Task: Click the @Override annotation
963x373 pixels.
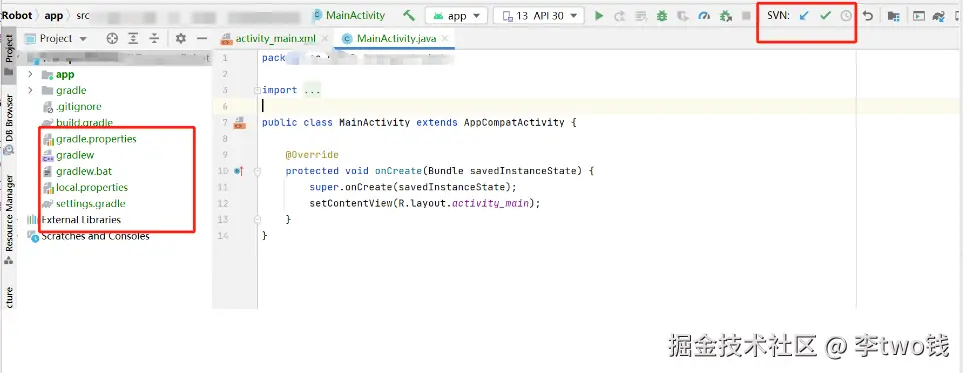Action: [x=312, y=155]
